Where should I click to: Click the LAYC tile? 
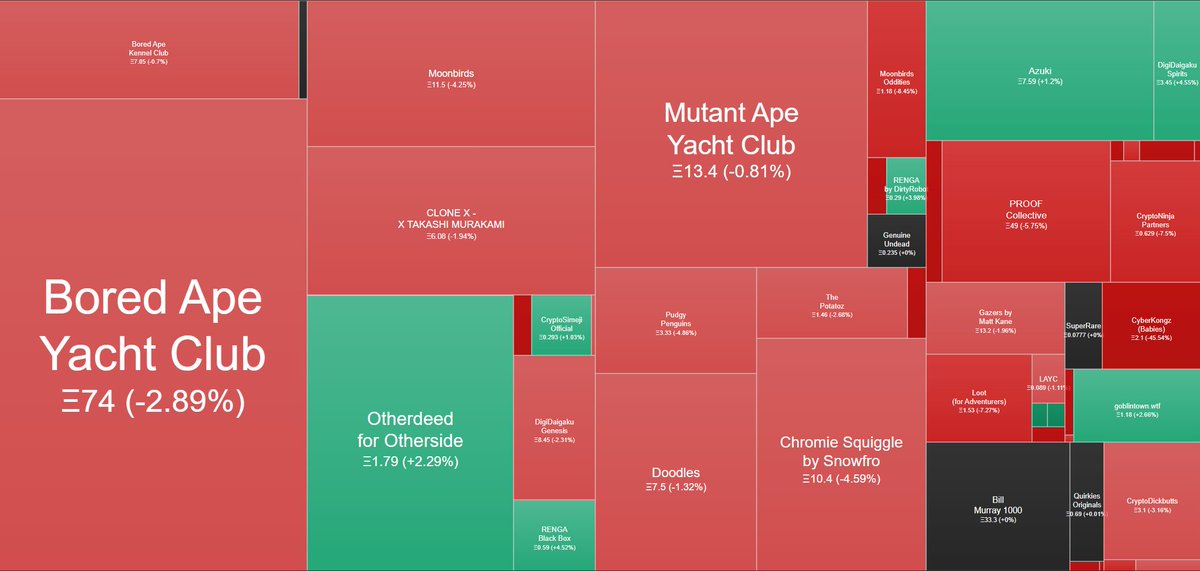(1048, 378)
